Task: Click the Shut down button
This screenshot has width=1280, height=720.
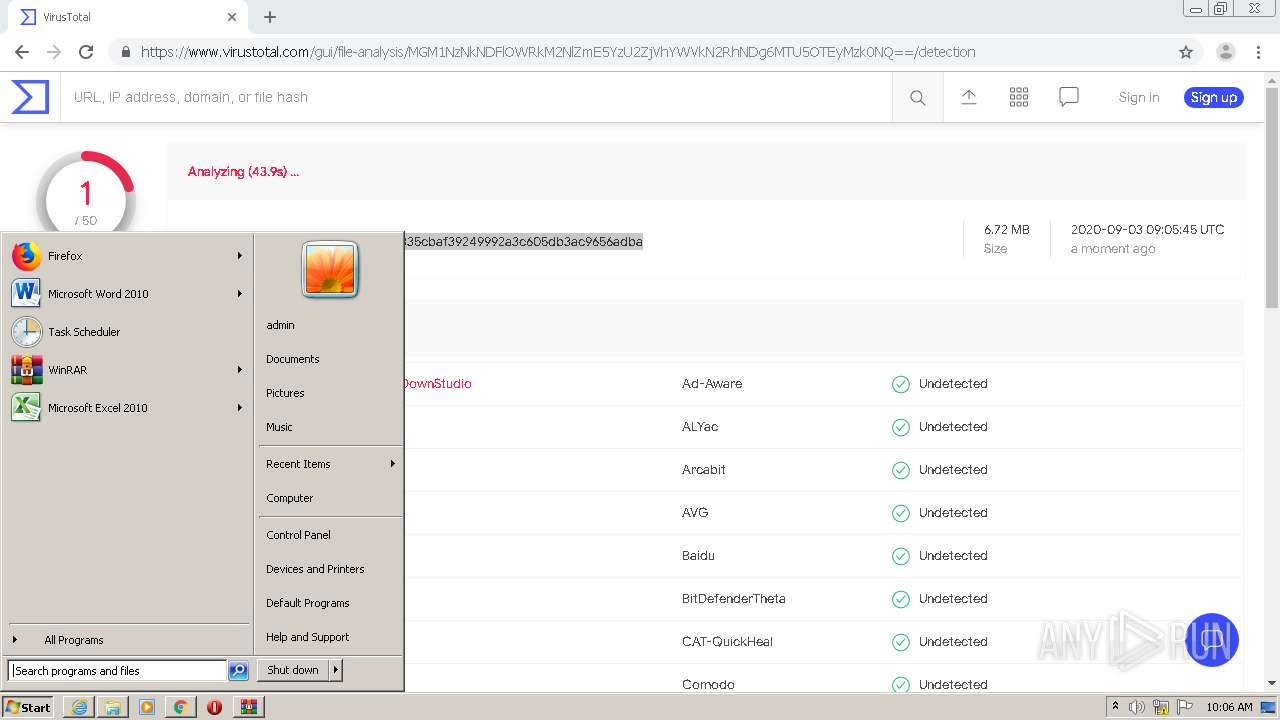Action: point(293,670)
